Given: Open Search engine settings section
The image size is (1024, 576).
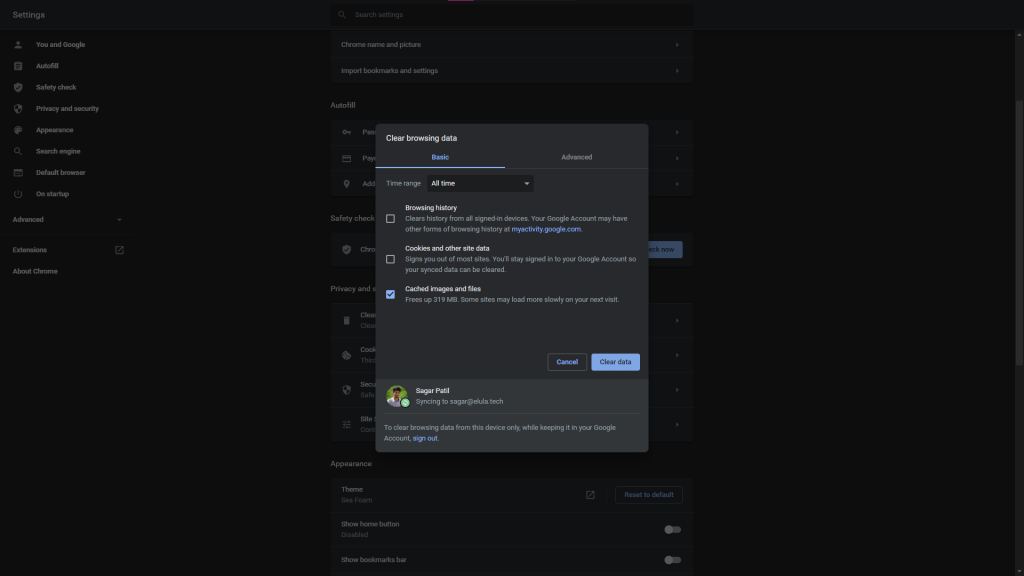Looking at the screenshot, I should (x=58, y=152).
